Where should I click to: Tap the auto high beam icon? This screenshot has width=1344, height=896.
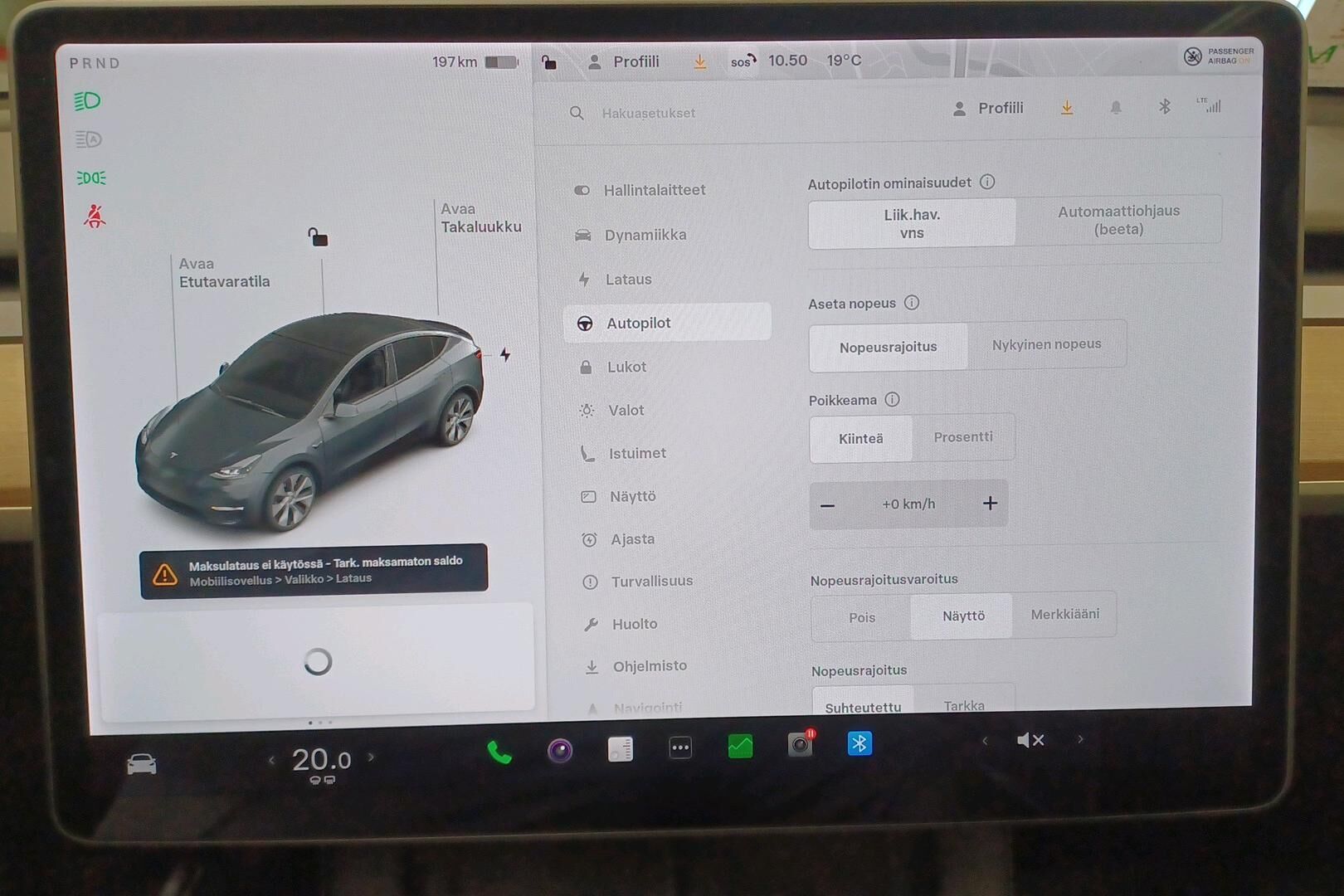[89, 139]
